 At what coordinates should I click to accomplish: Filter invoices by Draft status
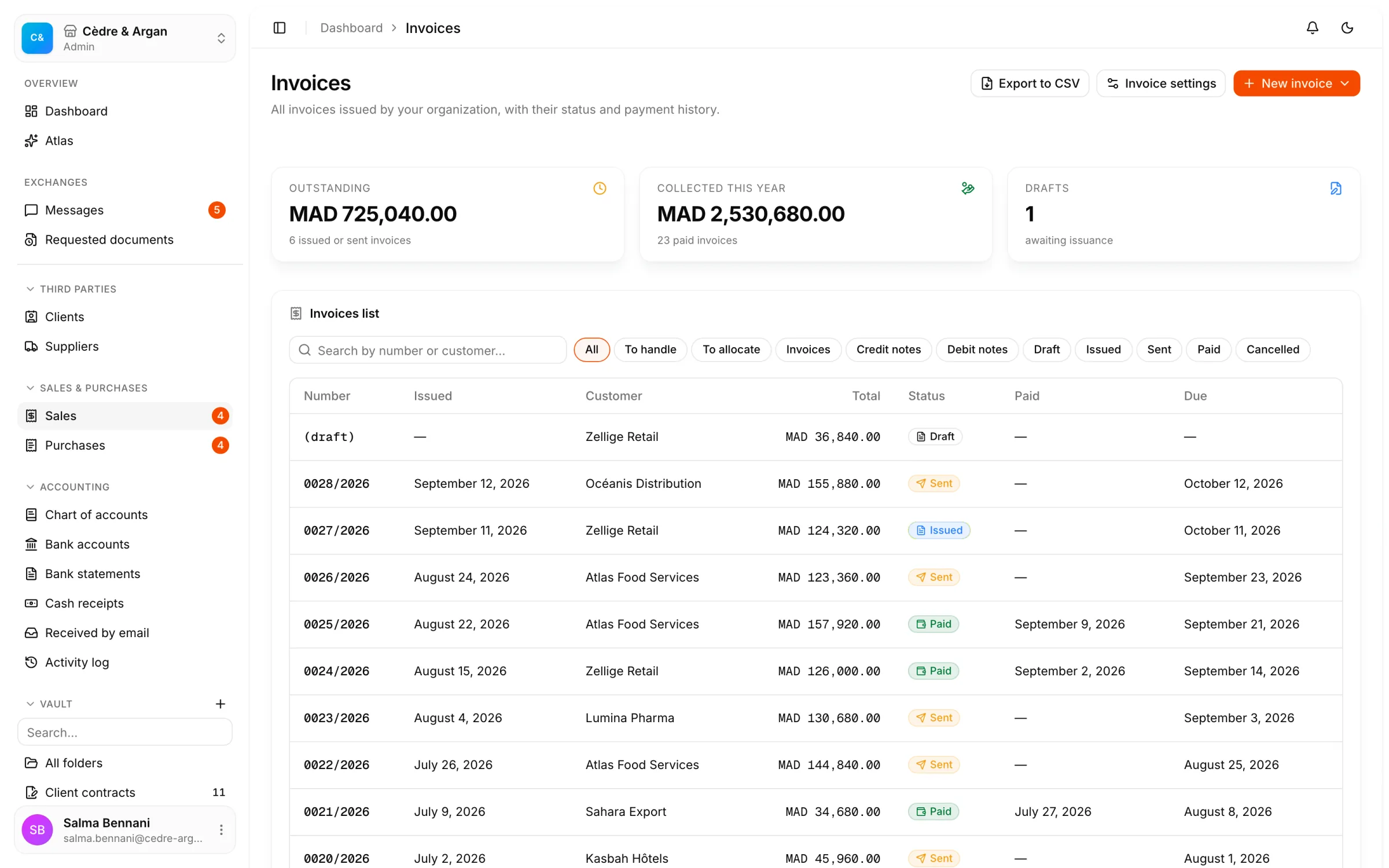click(x=1046, y=350)
